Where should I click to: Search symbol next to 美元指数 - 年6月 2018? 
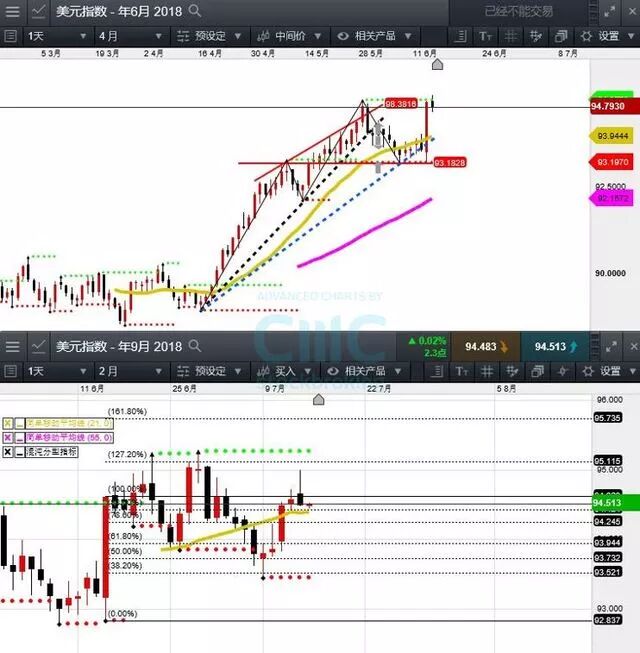tap(194, 10)
